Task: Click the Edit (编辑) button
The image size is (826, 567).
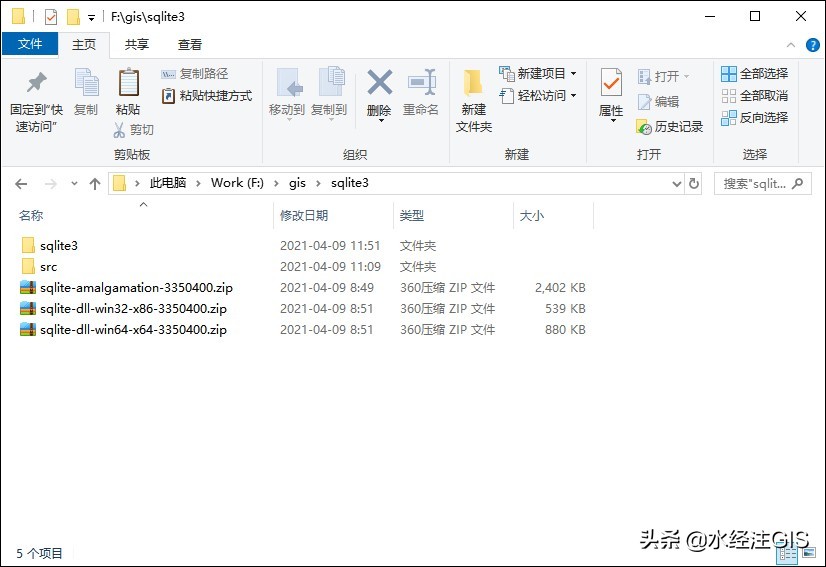Action: pyautogui.click(x=658, y=101)
